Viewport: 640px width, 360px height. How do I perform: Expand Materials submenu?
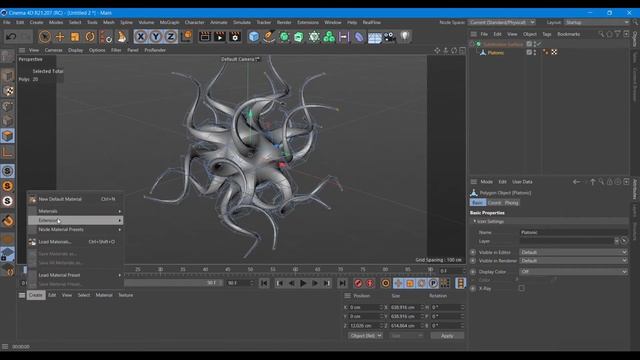click(75, 211)
